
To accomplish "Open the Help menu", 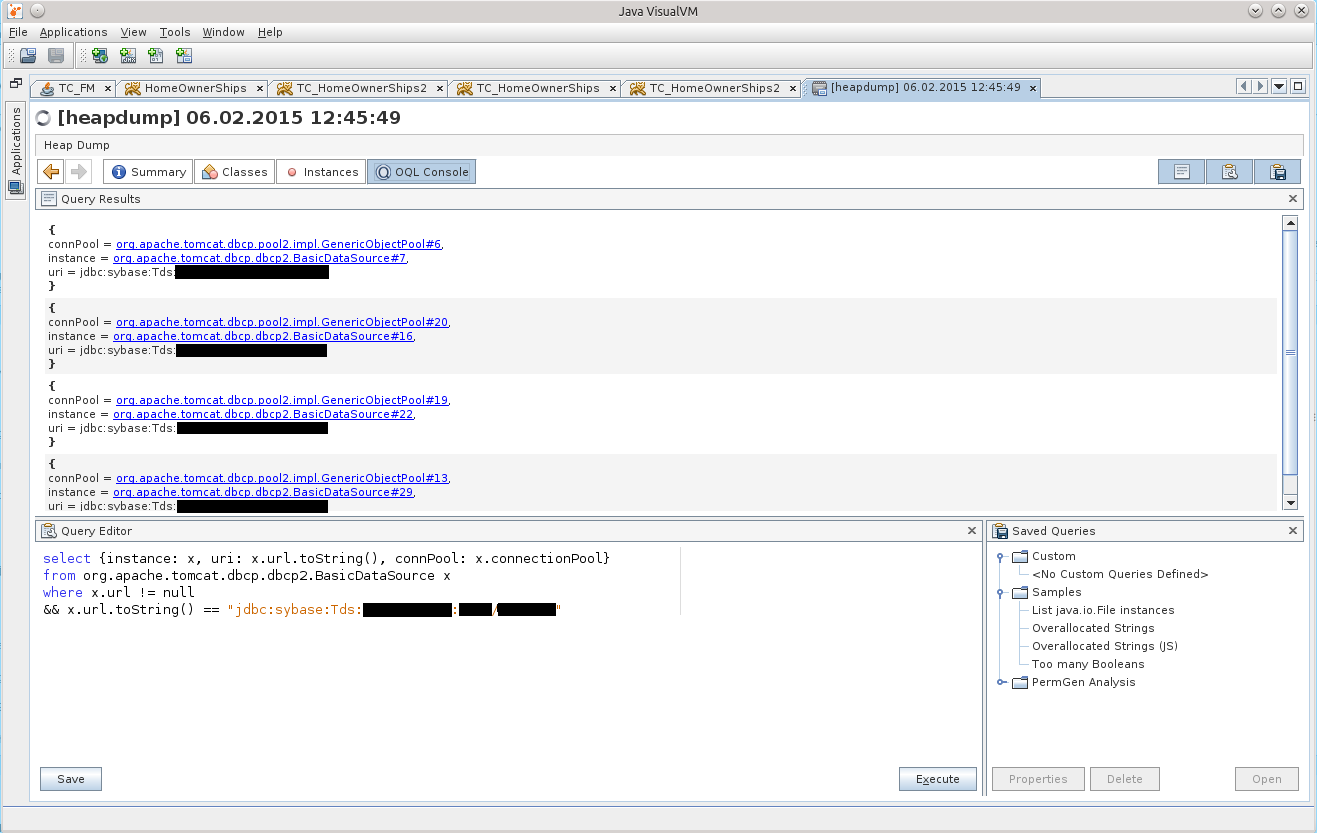I will coord(270,32).
